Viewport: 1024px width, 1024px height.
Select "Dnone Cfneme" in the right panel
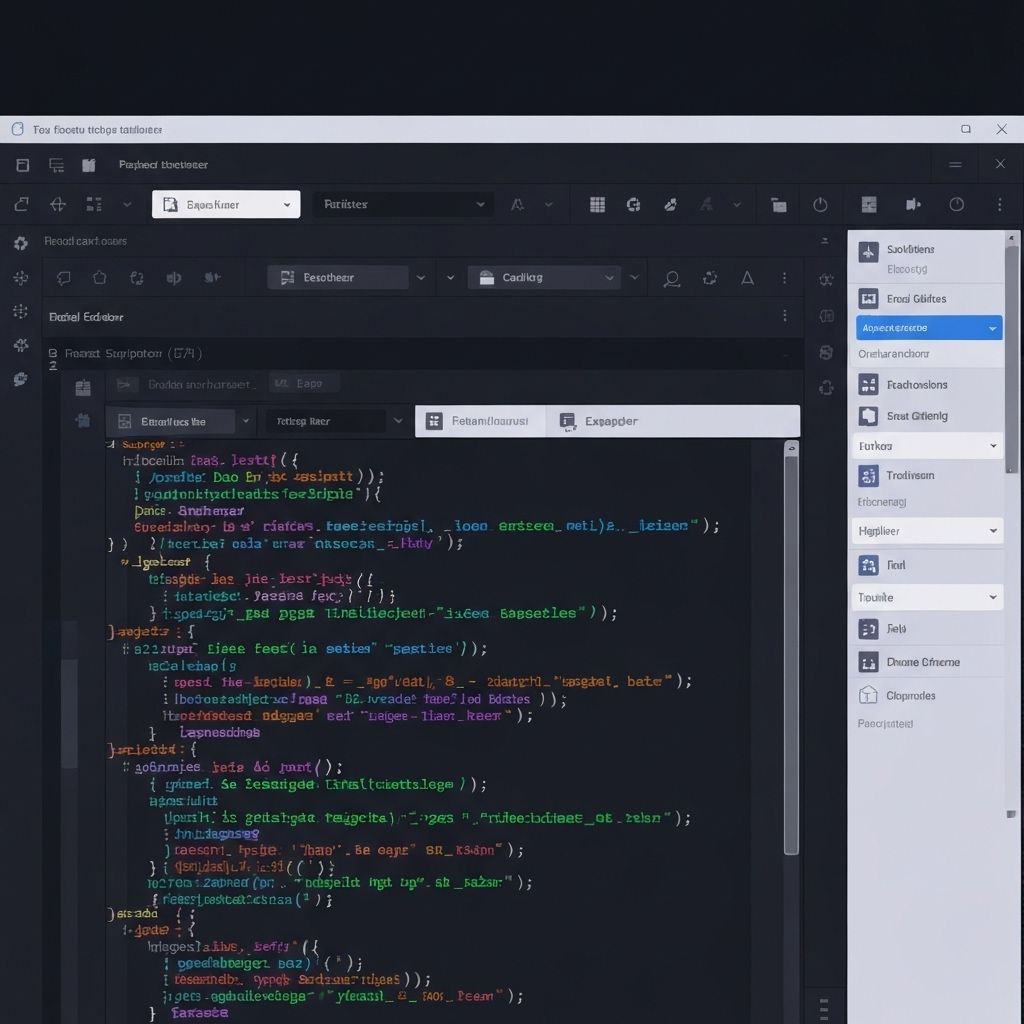click(922, 662)
